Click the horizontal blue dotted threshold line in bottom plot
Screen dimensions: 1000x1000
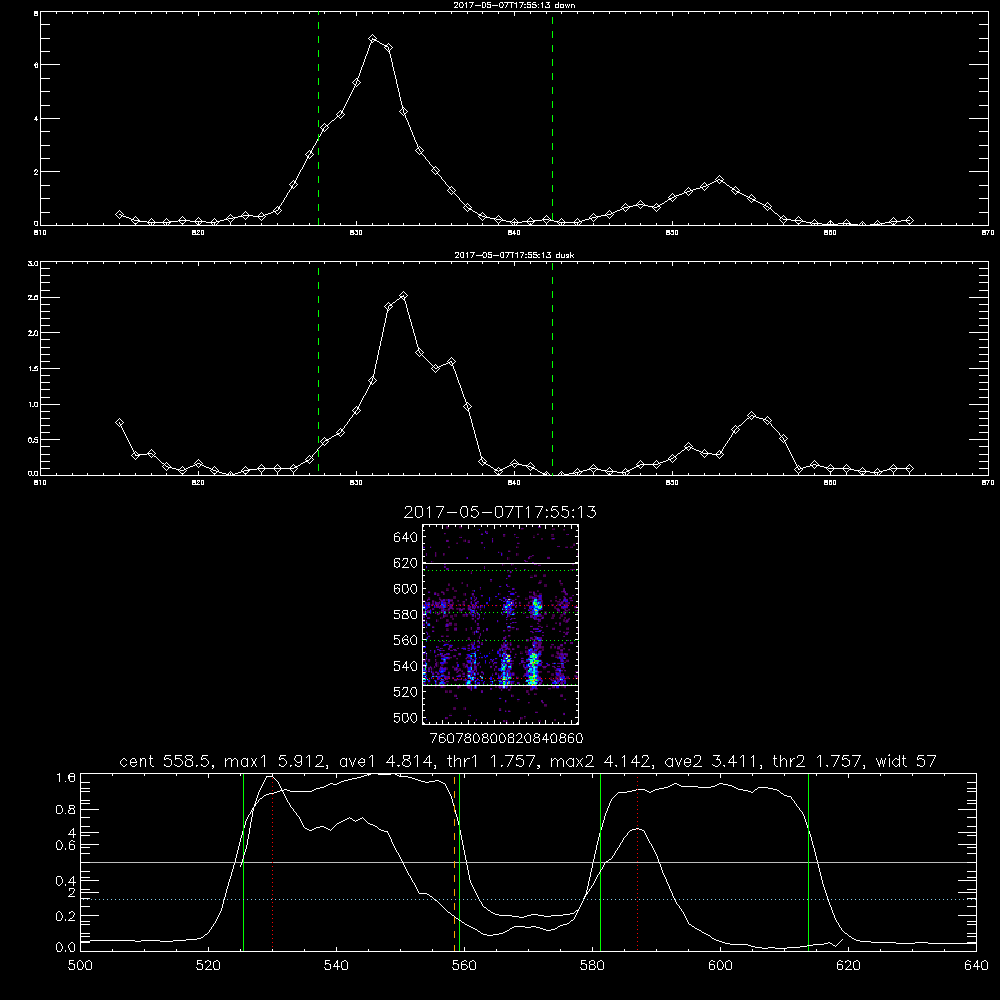click(529, 899)
